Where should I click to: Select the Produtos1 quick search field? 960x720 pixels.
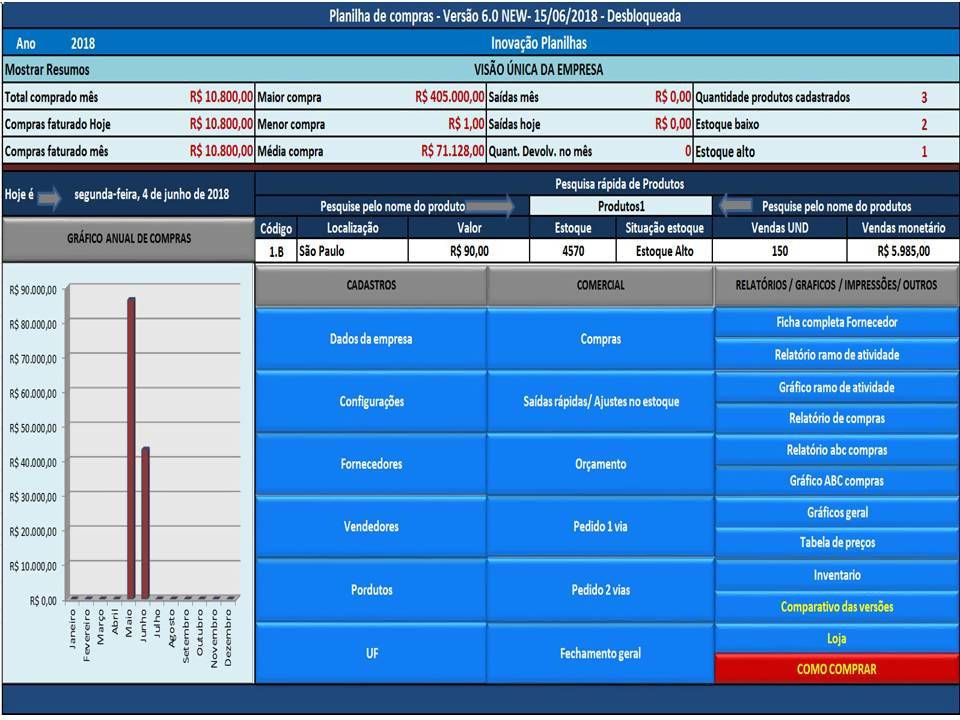click(x=620, y=206)
